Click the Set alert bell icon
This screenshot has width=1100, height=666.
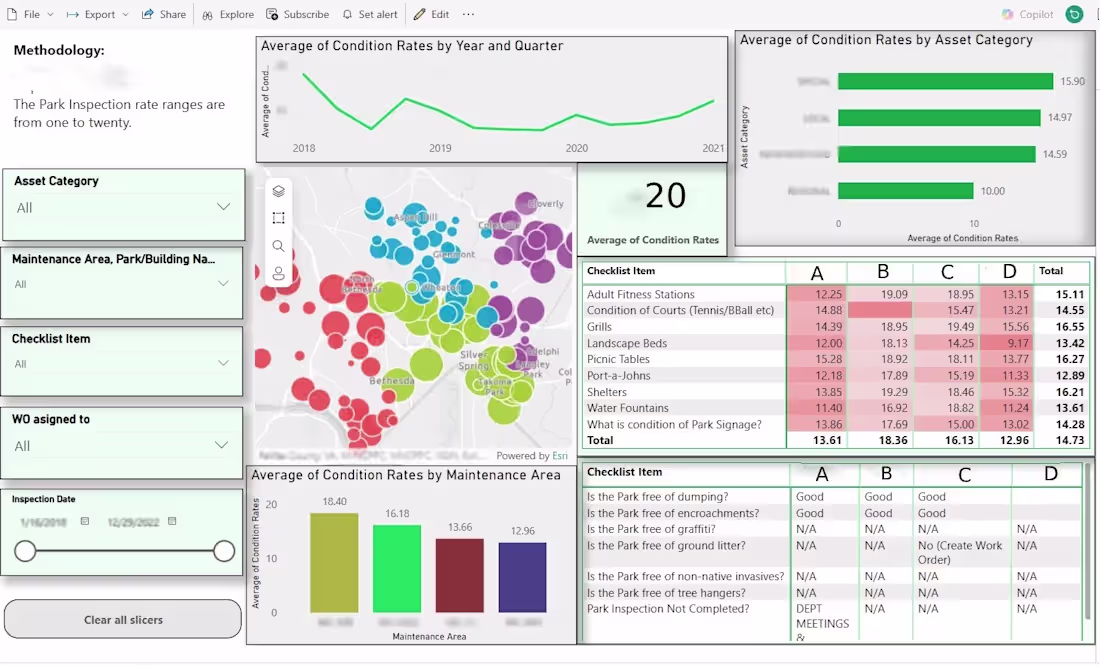click(350, 14)
